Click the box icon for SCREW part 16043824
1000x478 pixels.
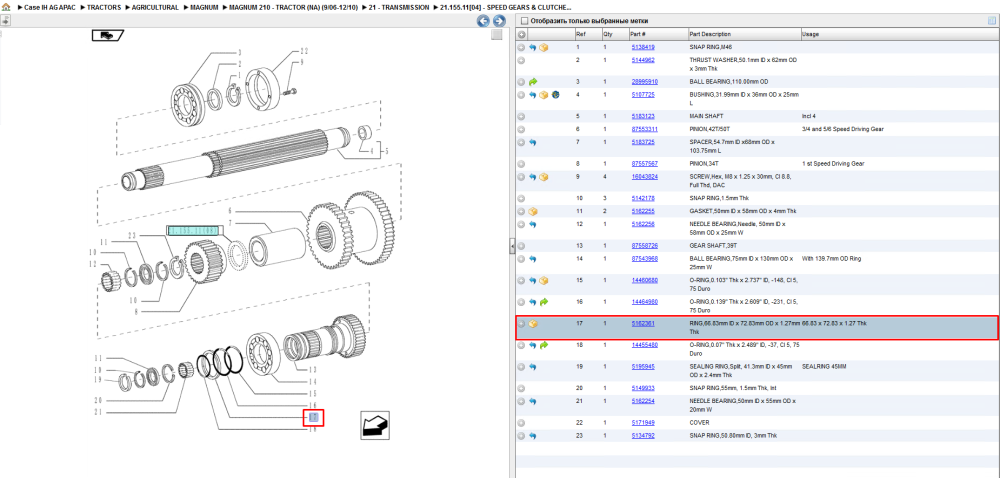(544, 177)
